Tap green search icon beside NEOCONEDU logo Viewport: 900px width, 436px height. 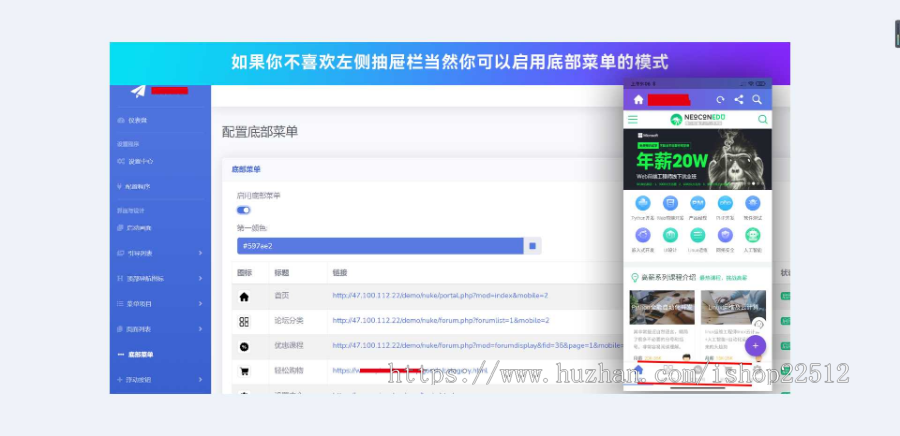click(762, 119)
